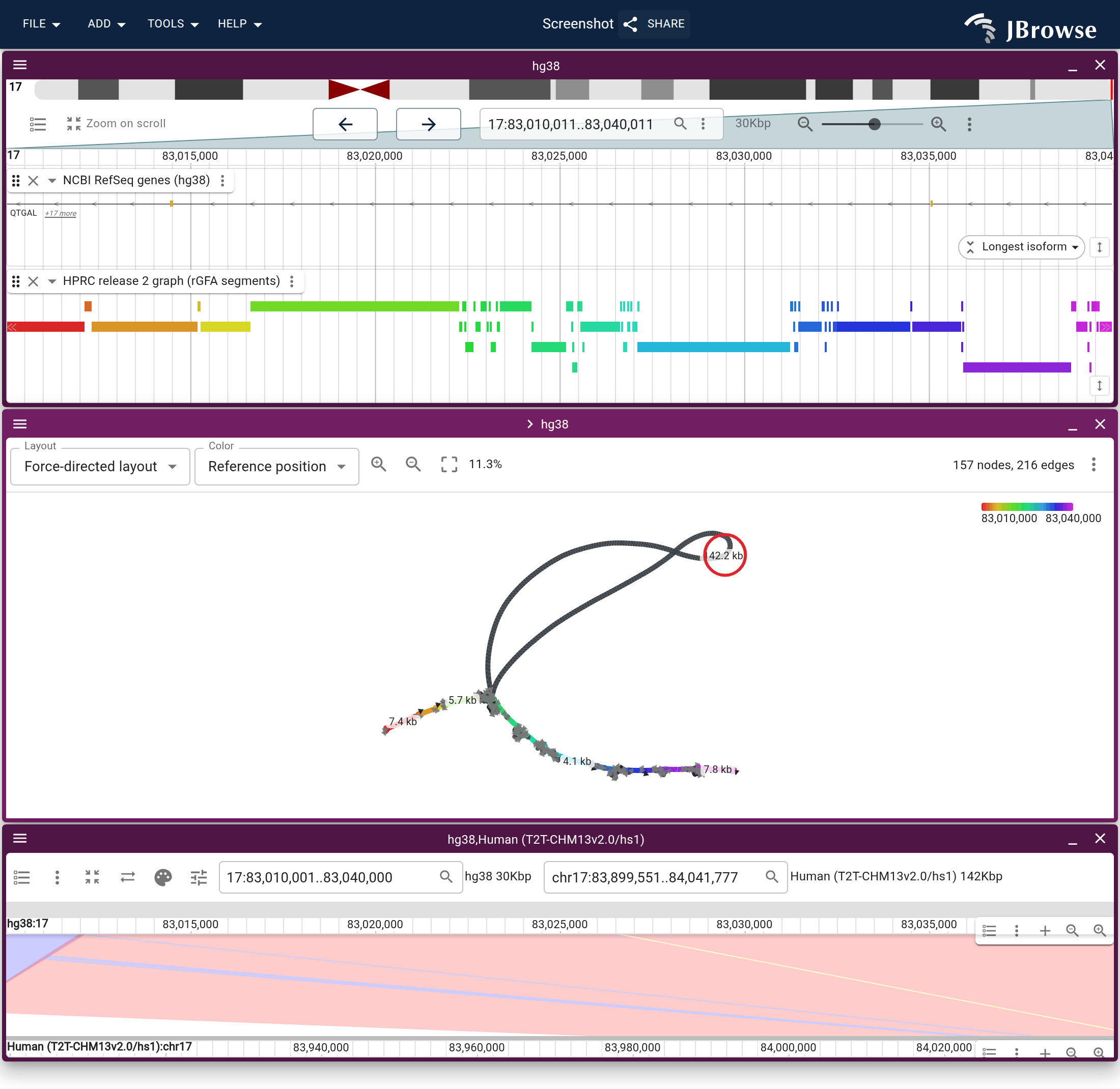Click search icon in top location box
Viewport: 1120px width, 1089px height.
point(680,124)
